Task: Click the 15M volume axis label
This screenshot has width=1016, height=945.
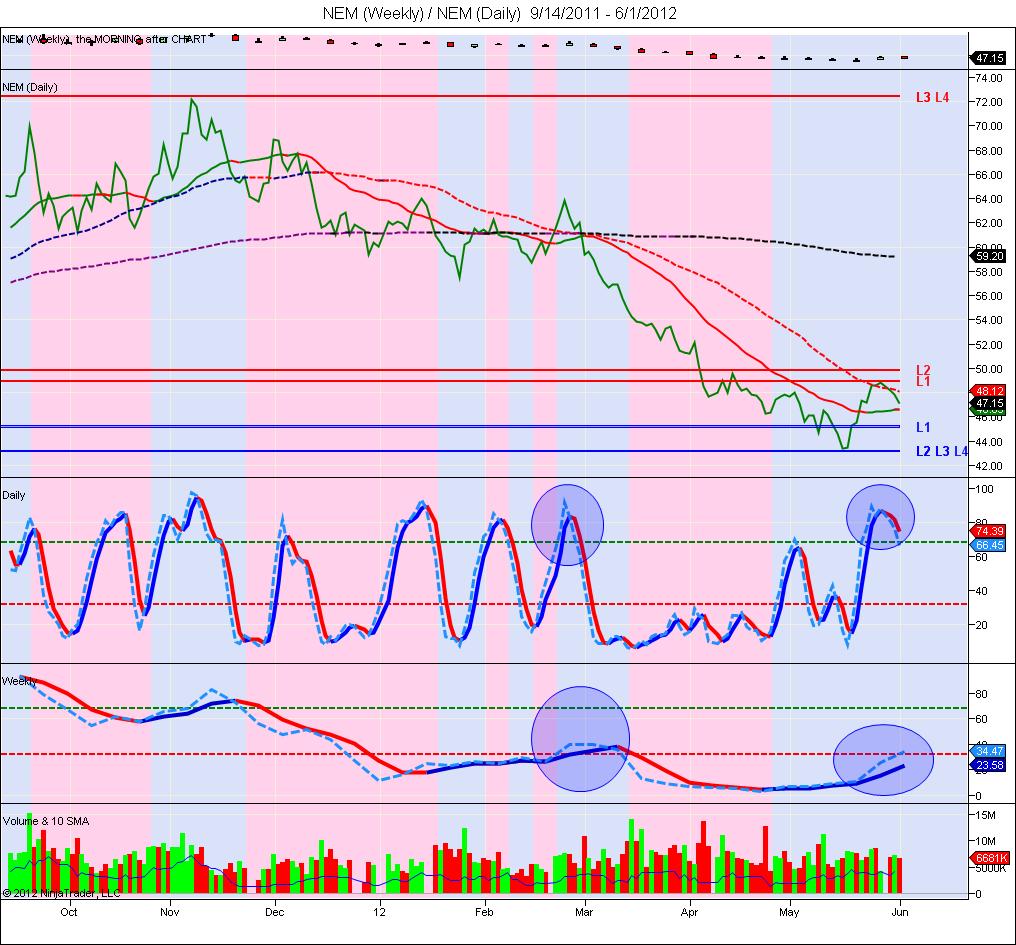Action: tap(986, 815)
